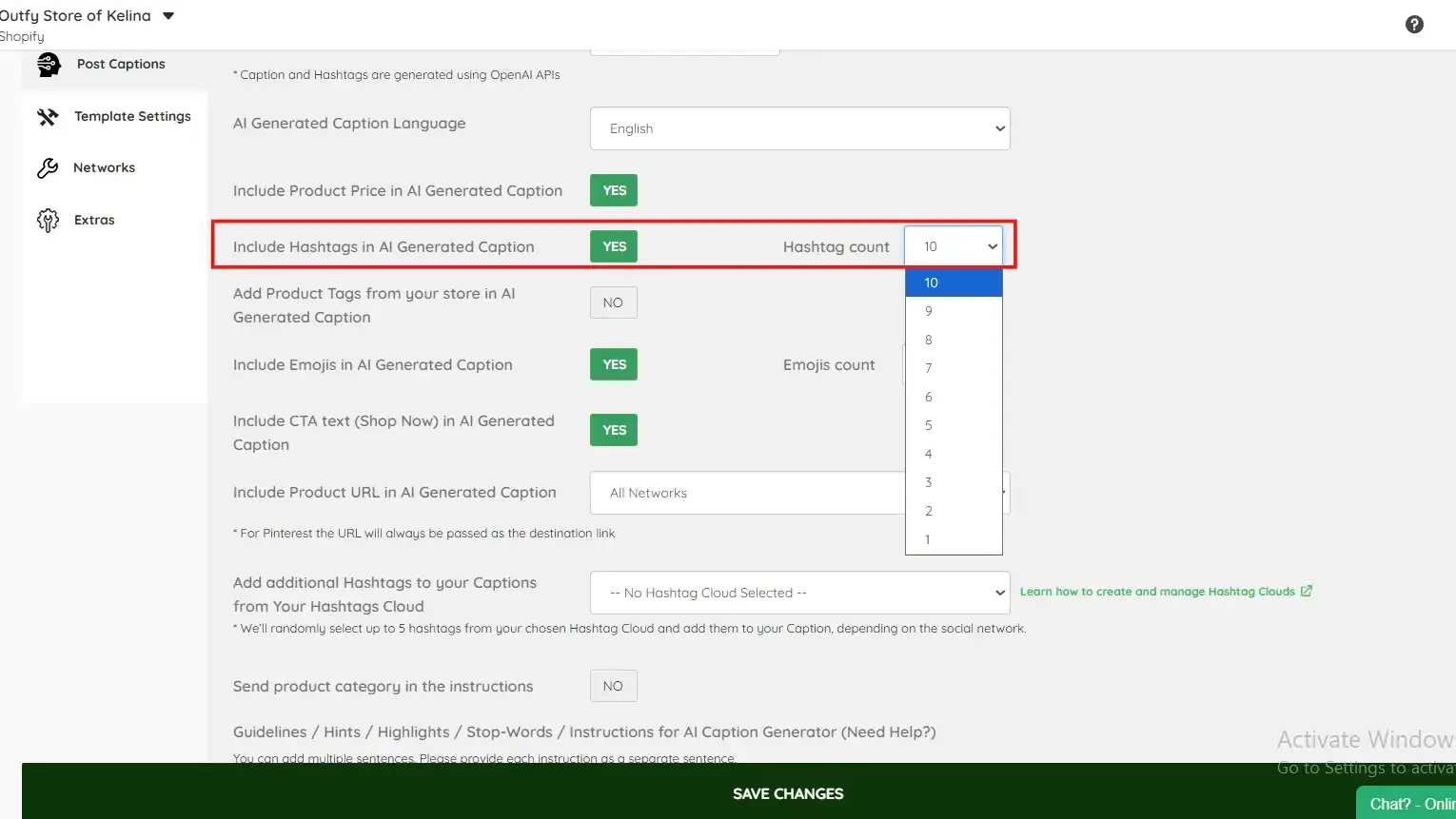1456x819 pixels.
Task: Collapse the Hashtag count dropdown
Action: [954, 246]
